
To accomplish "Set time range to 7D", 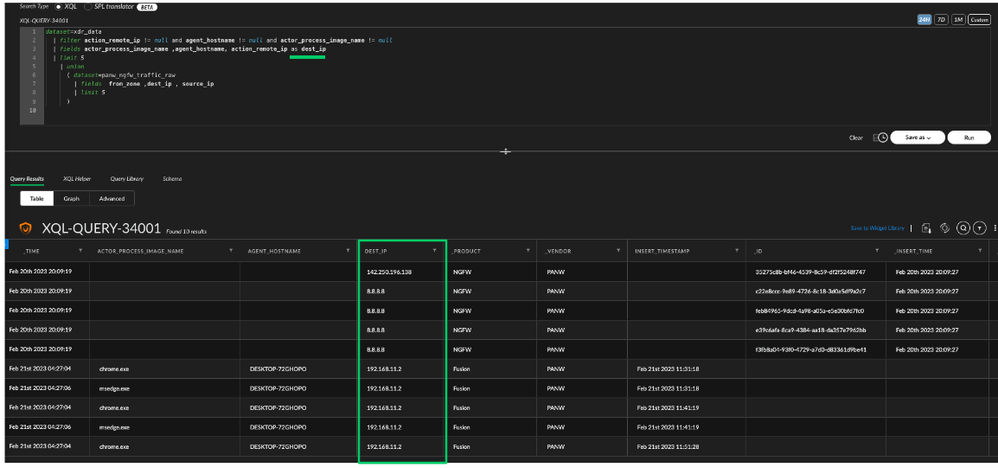I will [941, 19].
